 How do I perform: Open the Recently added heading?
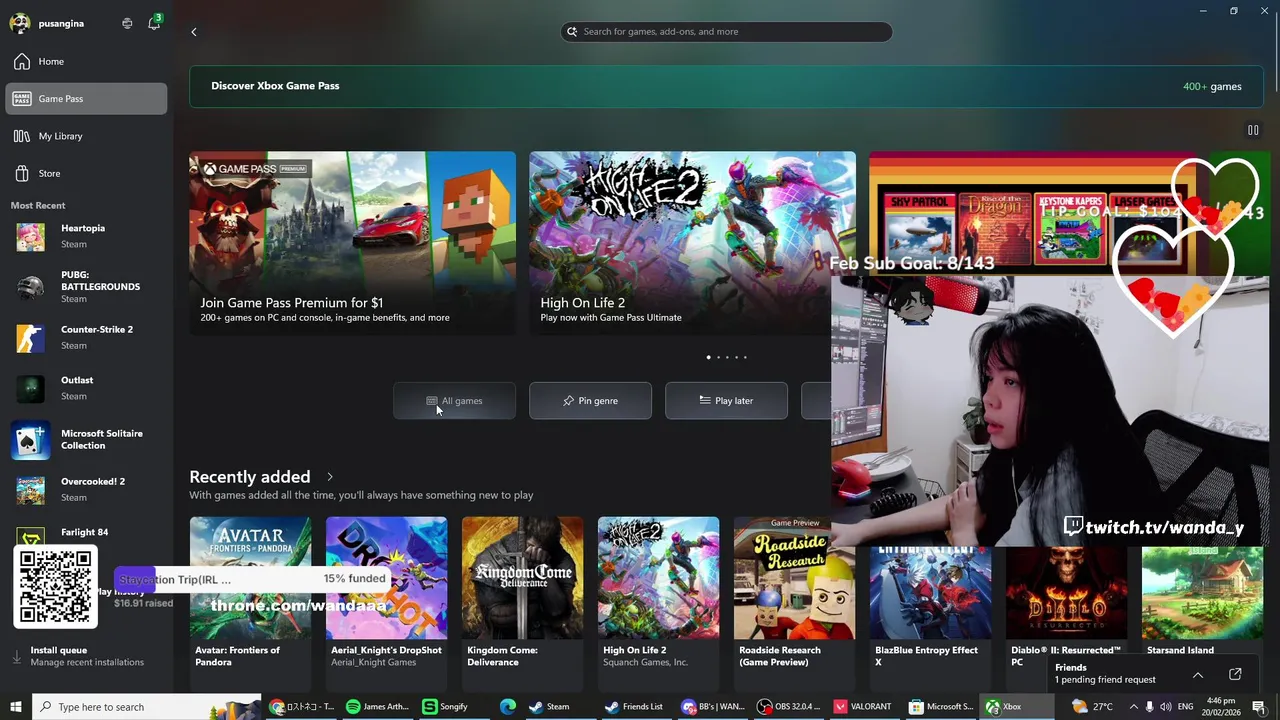pos(250,477)
